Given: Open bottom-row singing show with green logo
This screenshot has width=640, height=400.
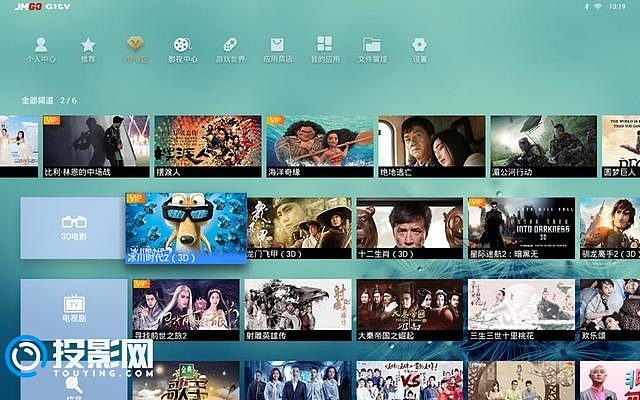Looking at the screenshot, I should click(186, 380).
